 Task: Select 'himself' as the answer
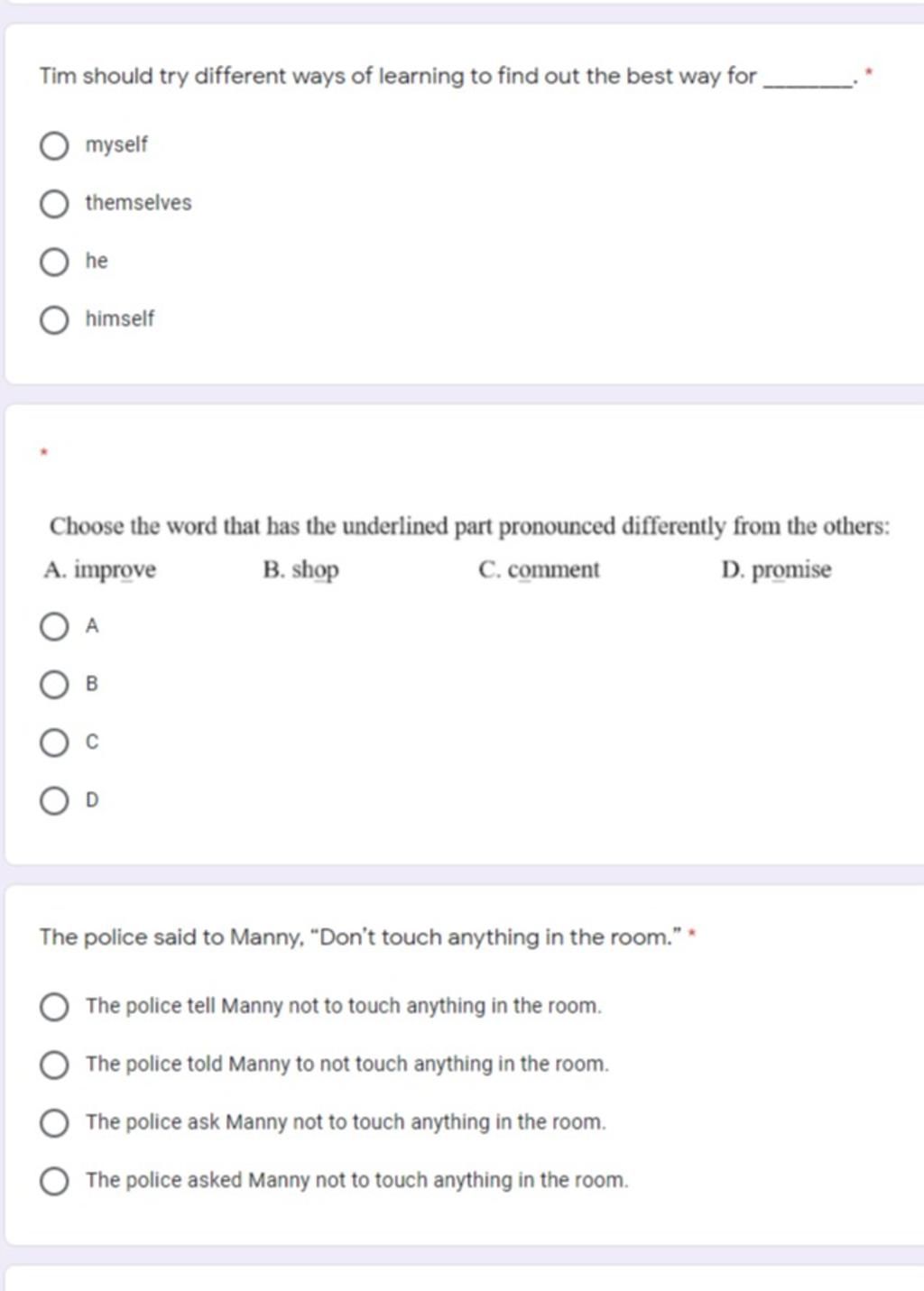tap(54, 320)
